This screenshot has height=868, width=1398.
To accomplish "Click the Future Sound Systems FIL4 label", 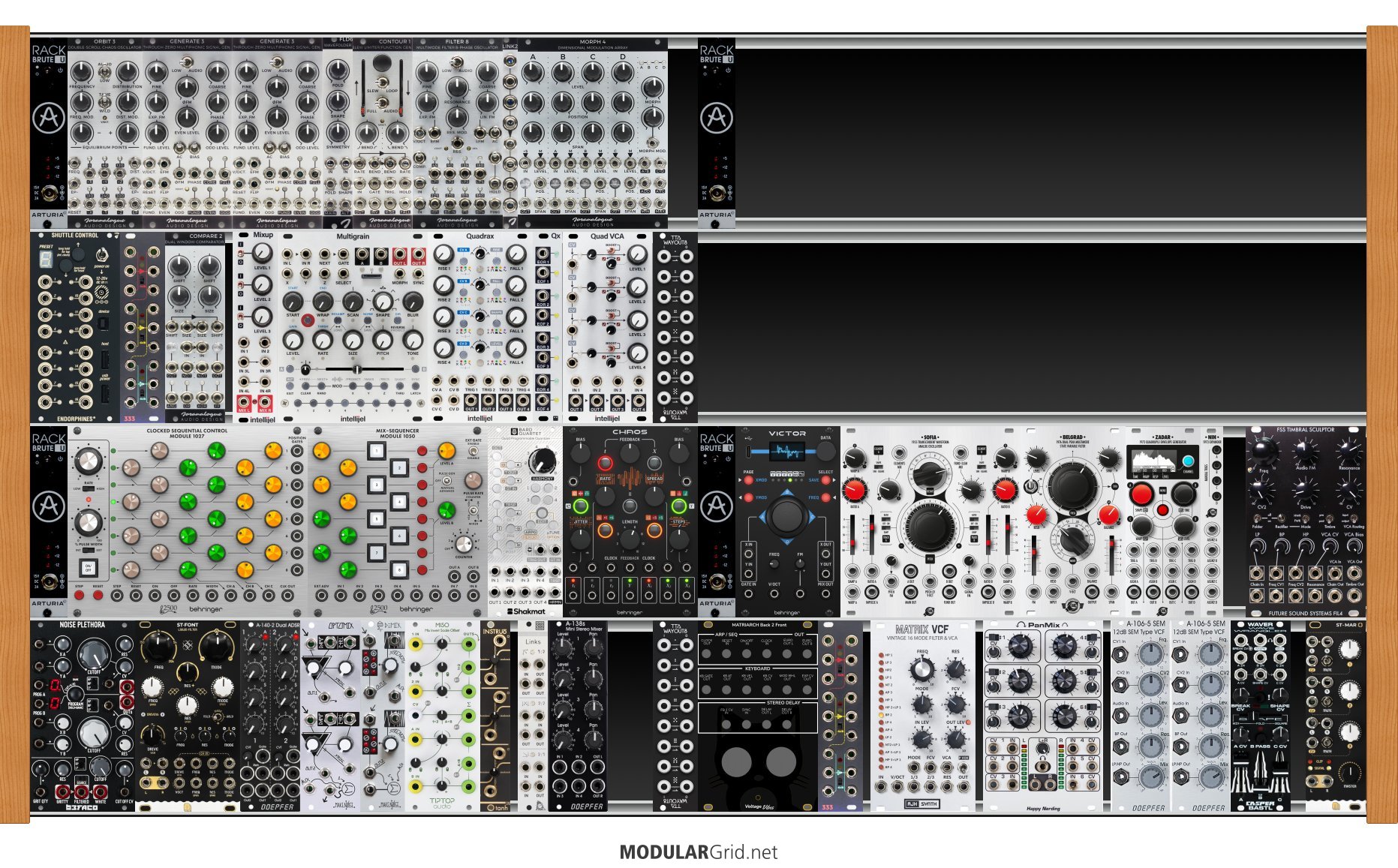I will [x=1305, y=613].
